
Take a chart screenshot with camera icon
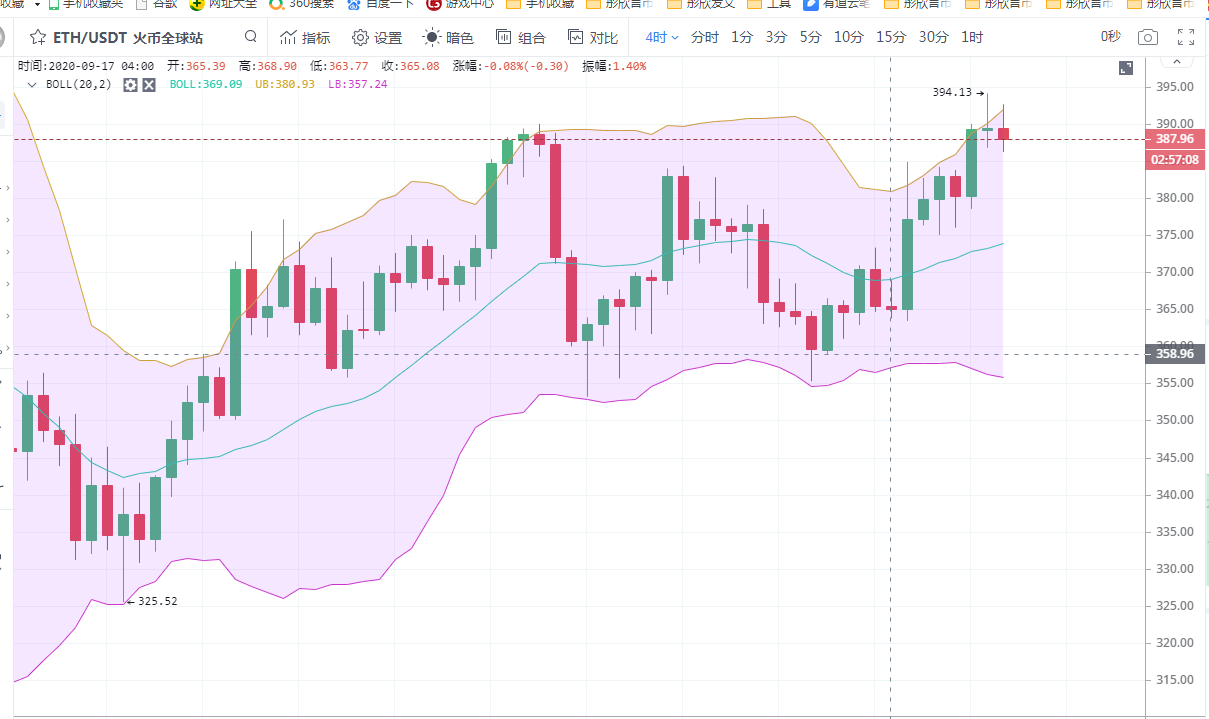click(1148, 38)
